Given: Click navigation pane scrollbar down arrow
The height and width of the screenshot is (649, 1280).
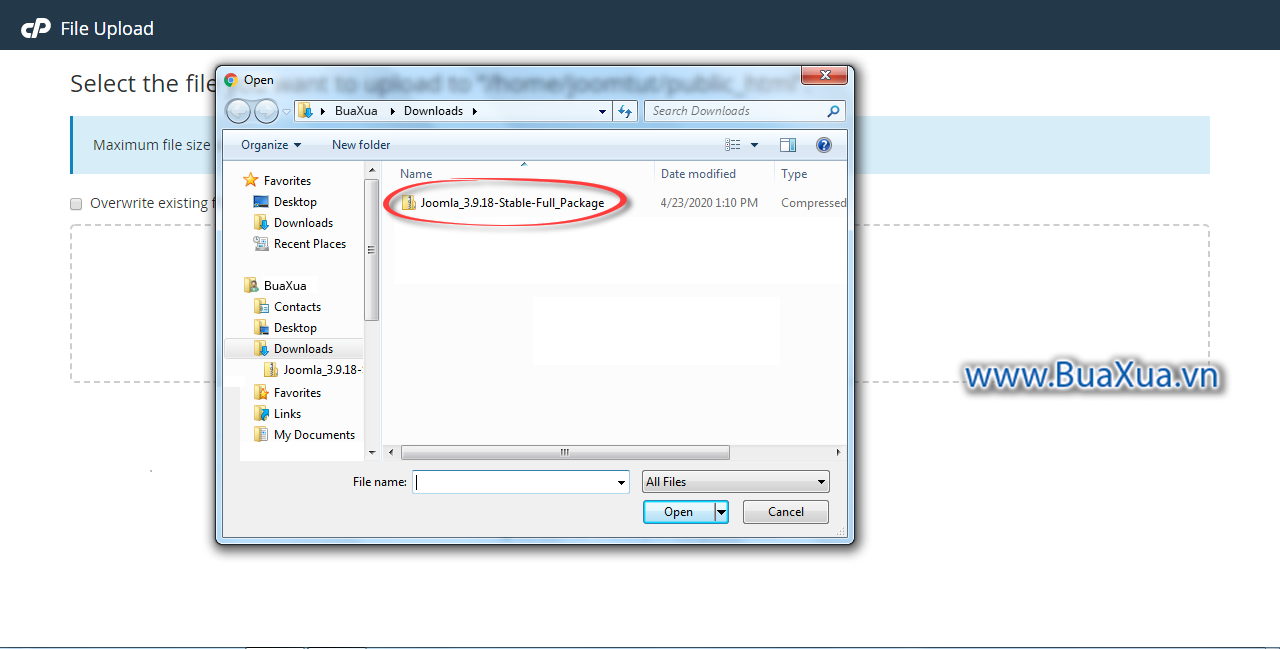Looking at the screenshot, I should click(x=372, y=452).
